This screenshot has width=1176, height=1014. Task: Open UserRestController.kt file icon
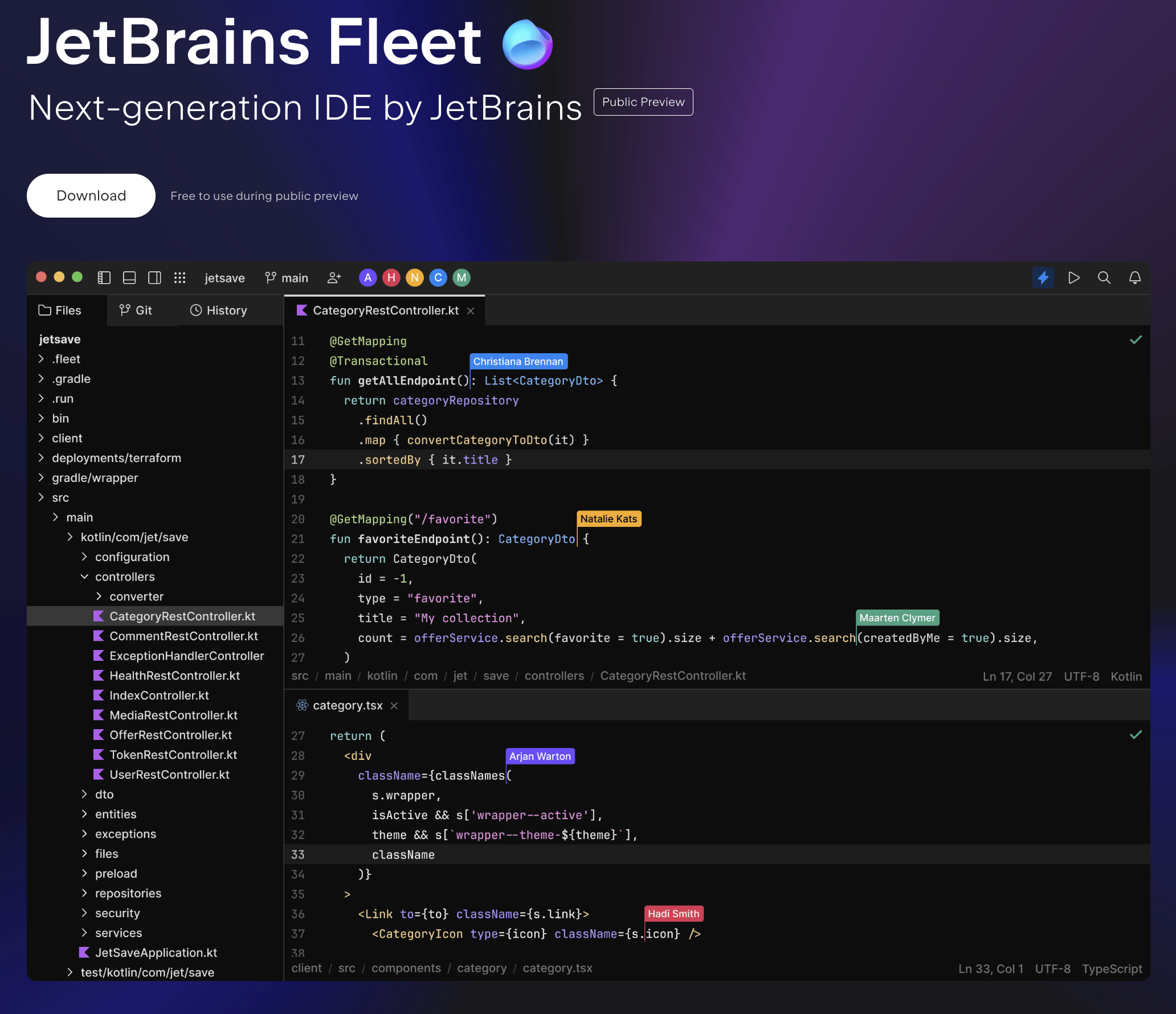pyautogui.click(x=99, y=774)
